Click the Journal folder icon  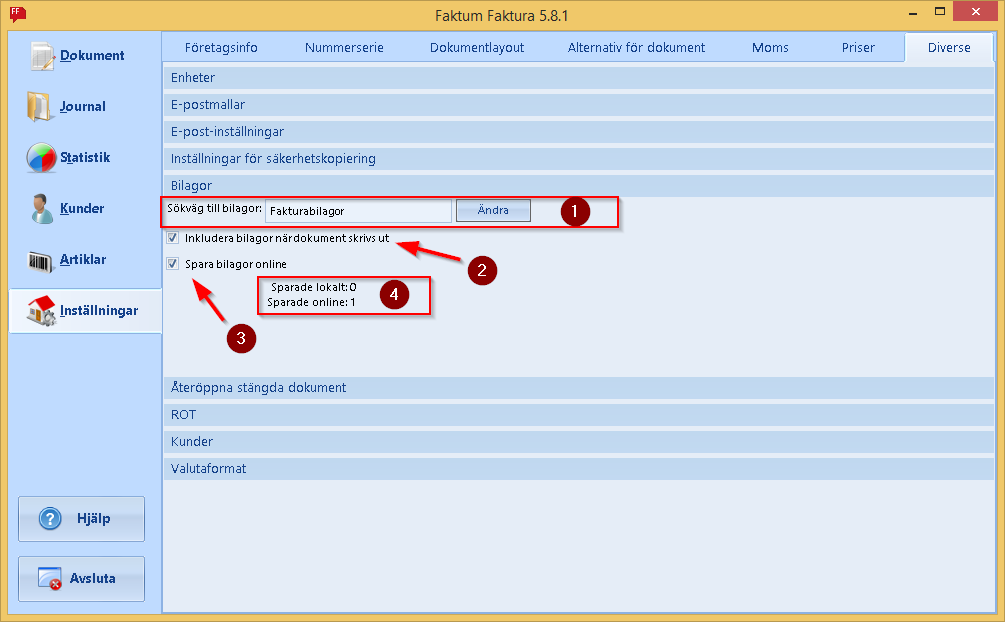pos(39,106)
